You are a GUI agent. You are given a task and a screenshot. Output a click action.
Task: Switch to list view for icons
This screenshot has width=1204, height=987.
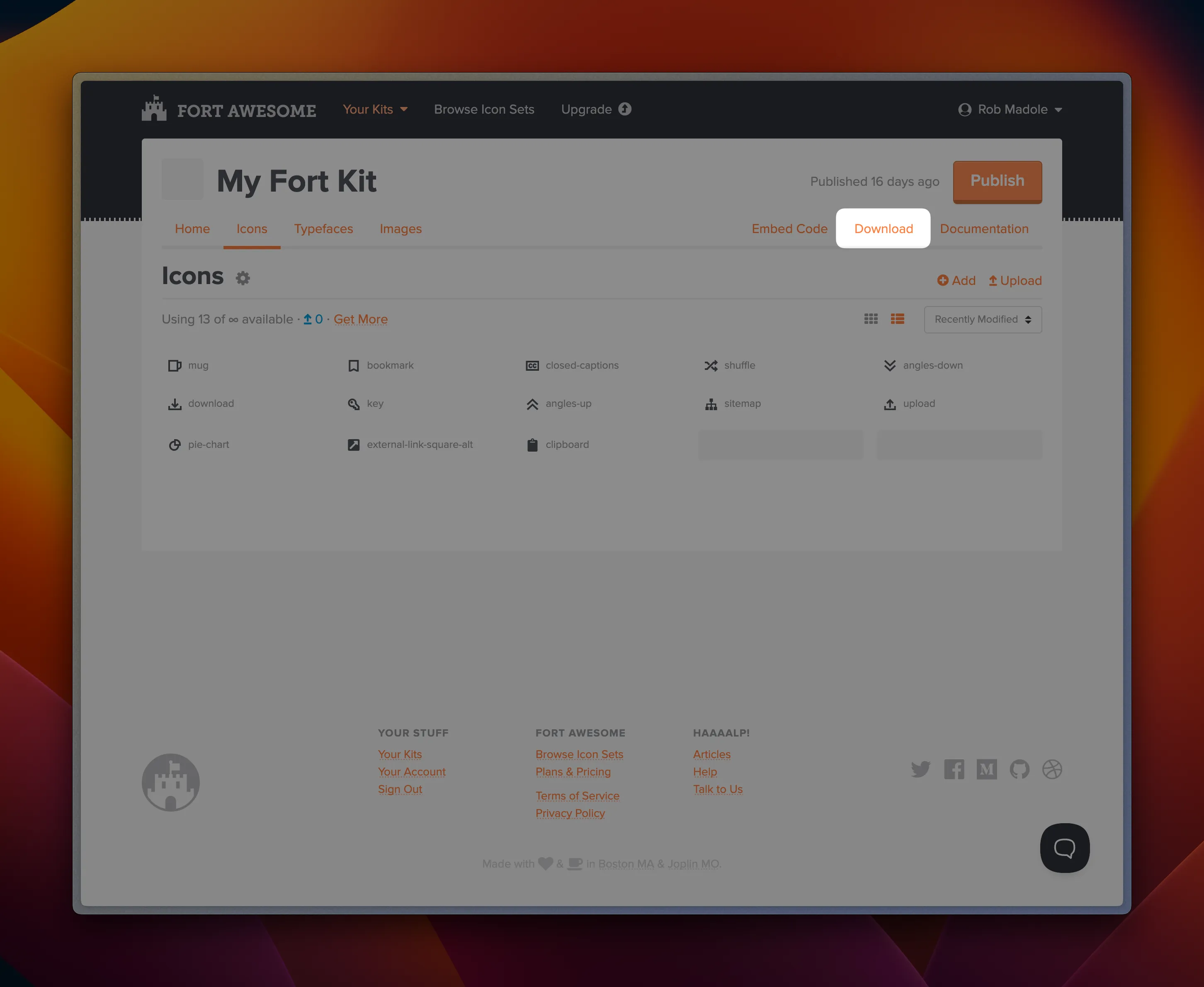(x=898, y=319)
